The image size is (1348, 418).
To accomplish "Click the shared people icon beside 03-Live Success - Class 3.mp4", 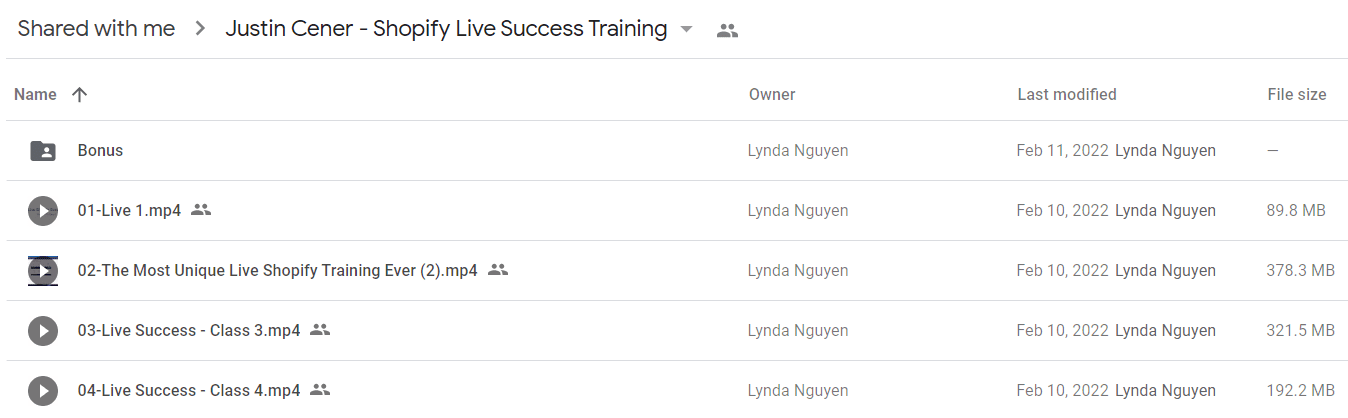I will point(320,330).
